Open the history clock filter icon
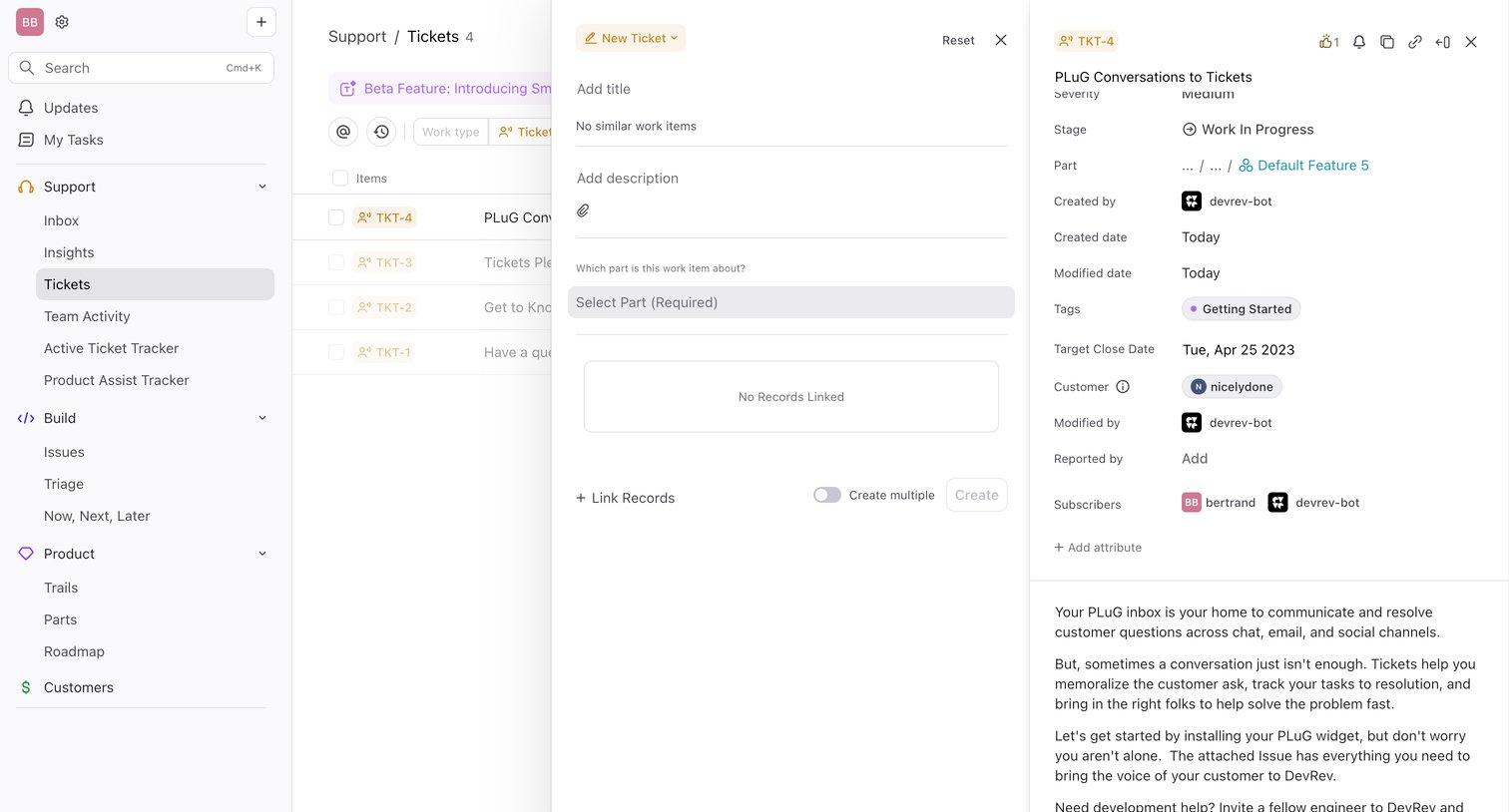The height and width of the screenshot is (812, 1509). [381, 132]
